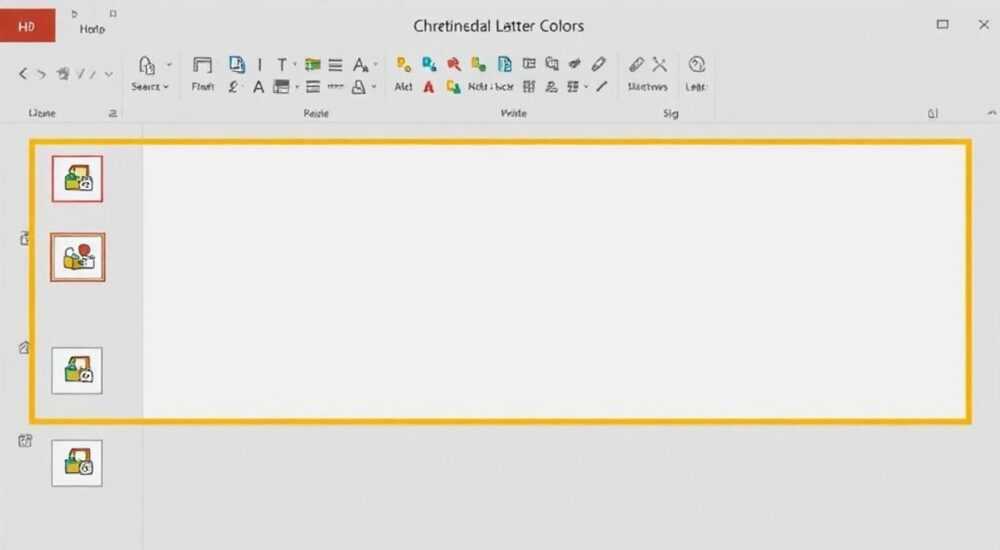Screen dimensions: 1000x550
Task: Open the dropdown next to the T tool
Action: 295,64
